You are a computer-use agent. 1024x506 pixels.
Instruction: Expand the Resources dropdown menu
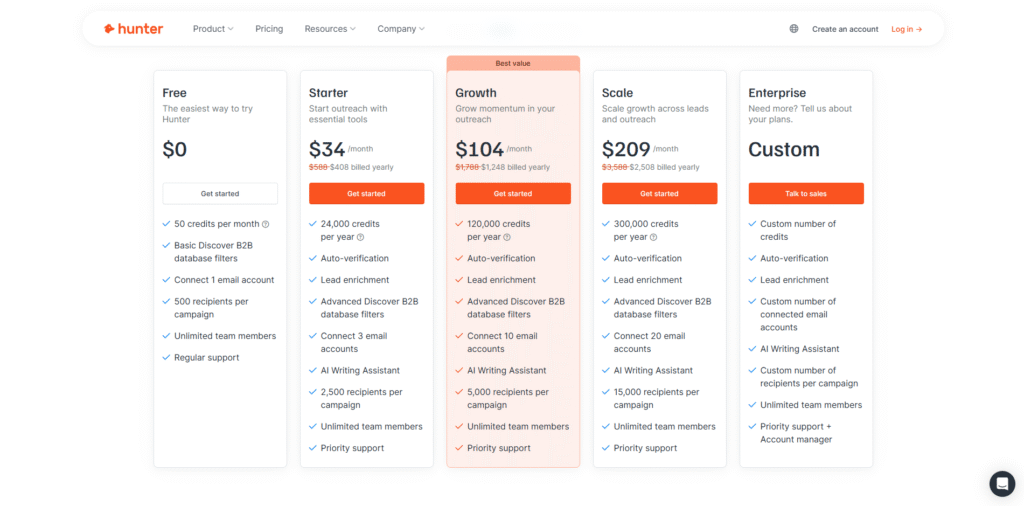330,29
